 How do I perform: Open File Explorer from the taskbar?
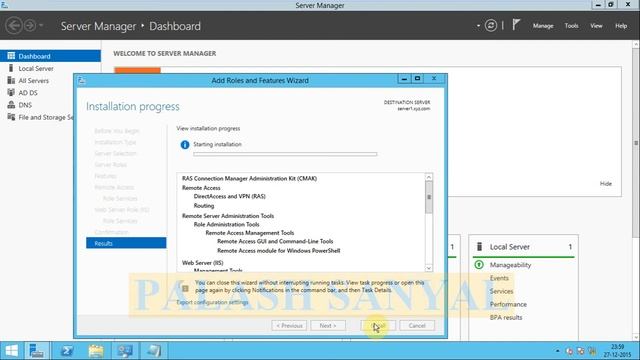(x=96, y=351)
